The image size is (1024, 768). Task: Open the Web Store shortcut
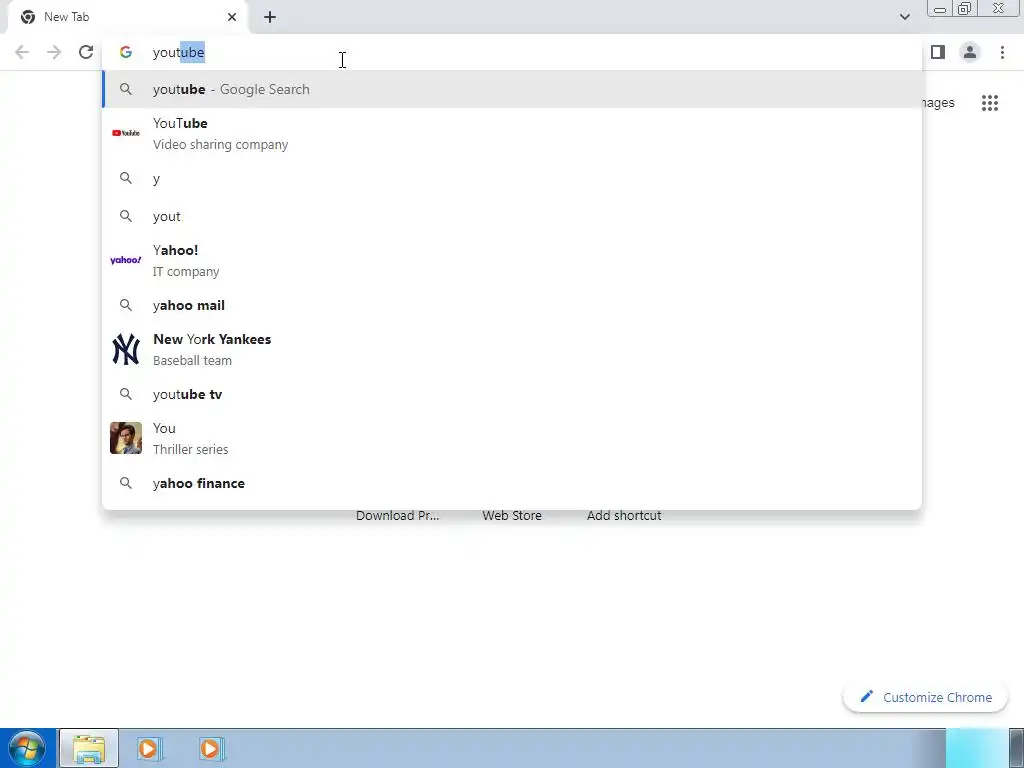coord(512,515)
